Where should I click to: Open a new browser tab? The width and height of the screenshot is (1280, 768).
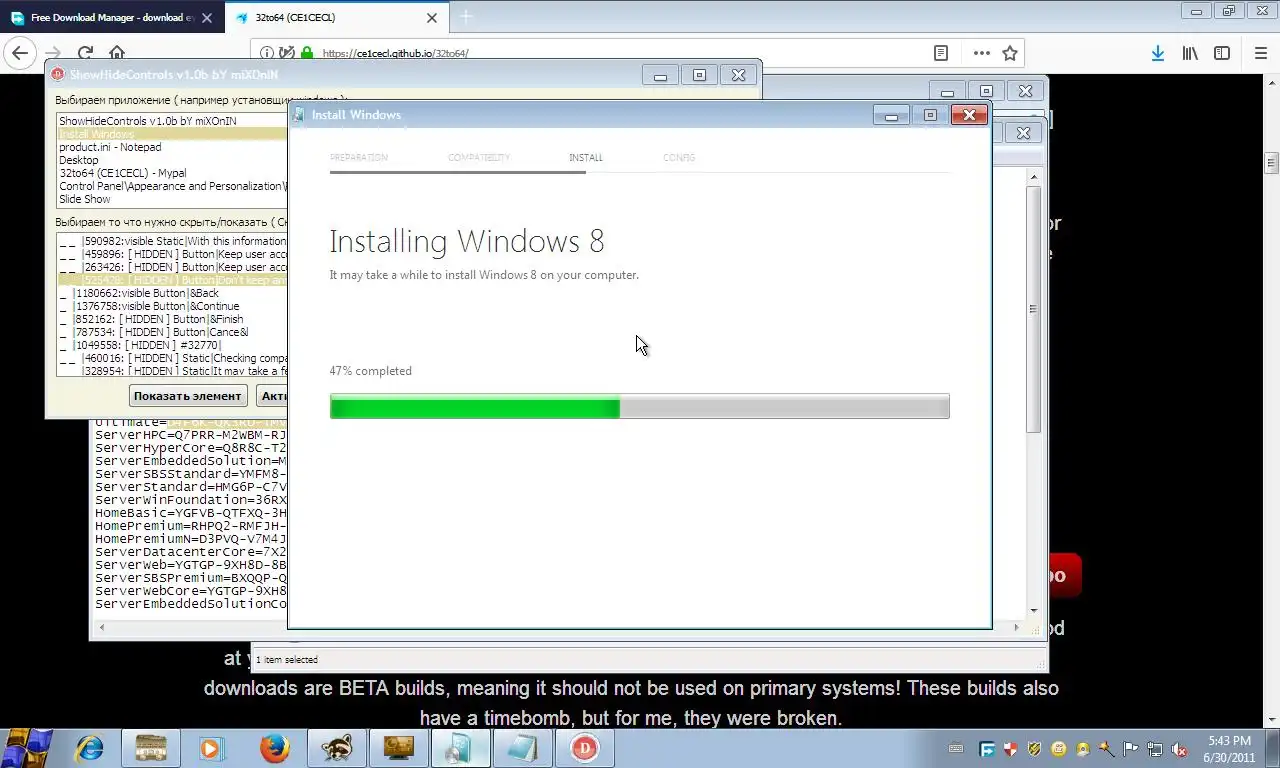466,17
